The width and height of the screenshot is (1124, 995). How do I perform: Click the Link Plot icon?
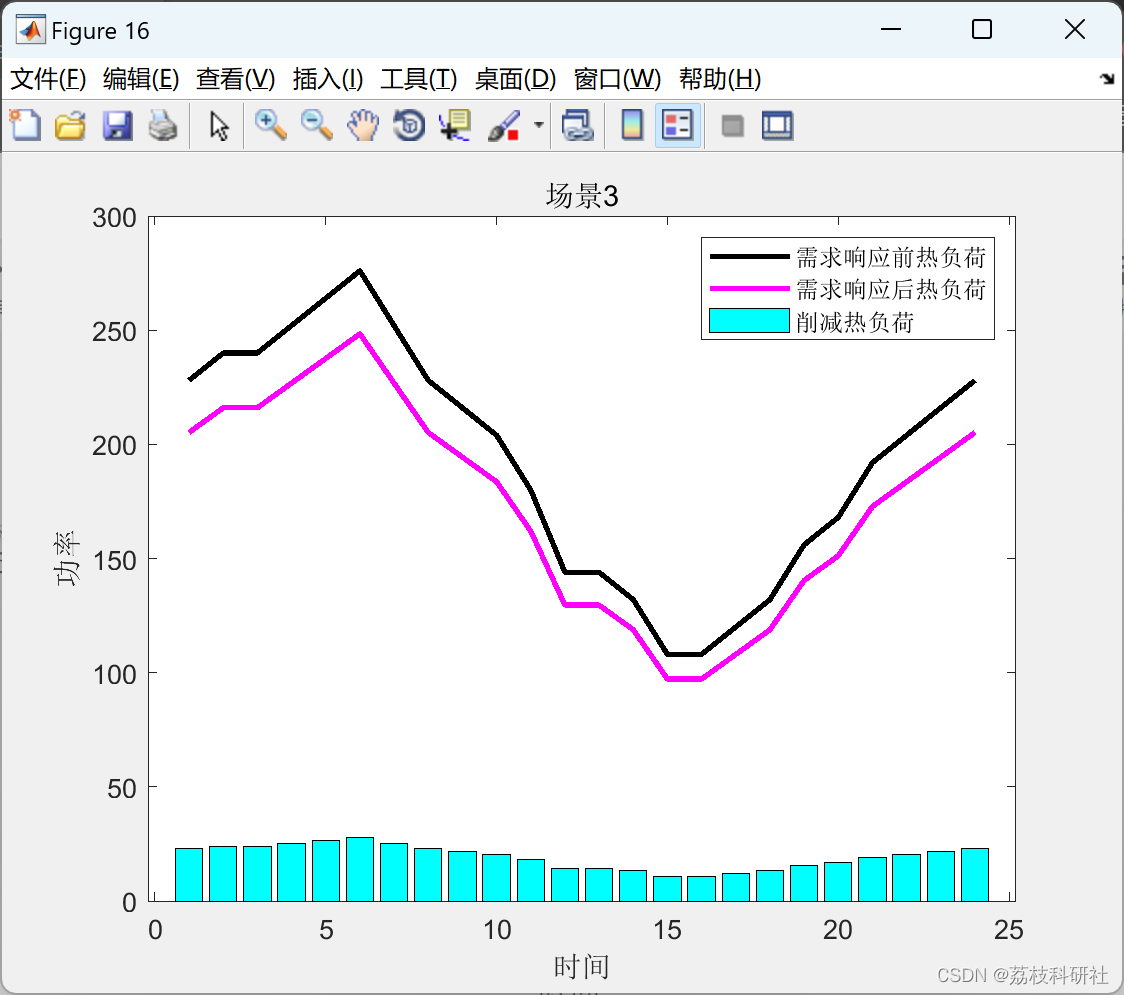578,125
